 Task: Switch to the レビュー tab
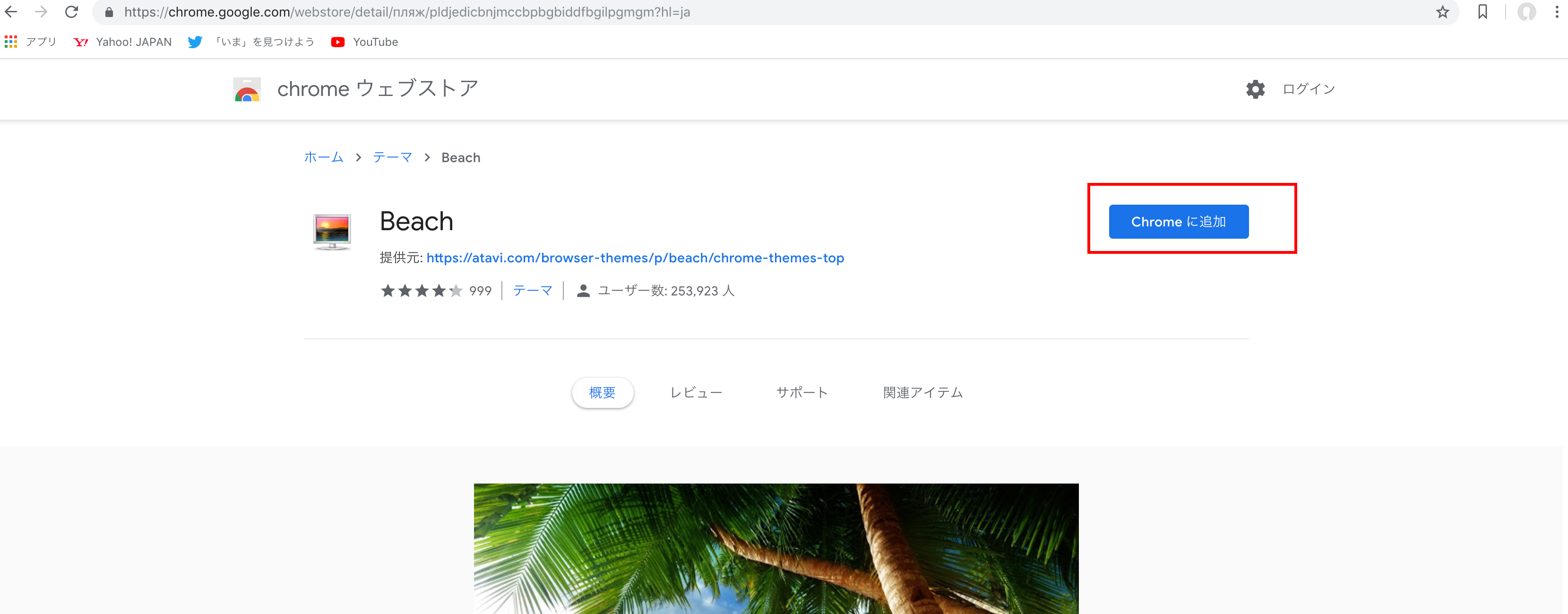(x=696, y=392)
